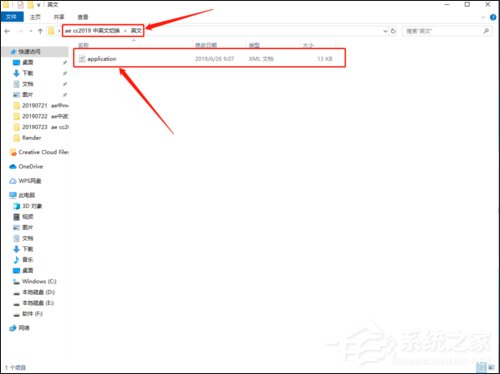Switch to large icons view in status bar

point(491,367)
